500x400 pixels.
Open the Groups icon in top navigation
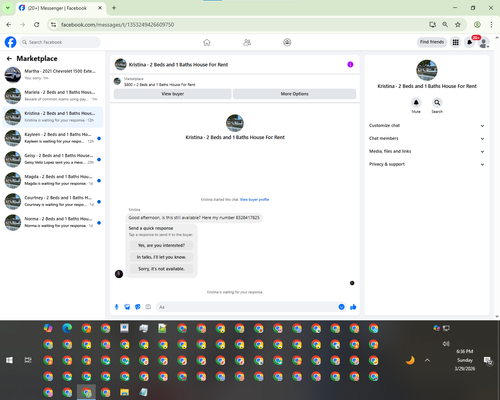[287, 42]
